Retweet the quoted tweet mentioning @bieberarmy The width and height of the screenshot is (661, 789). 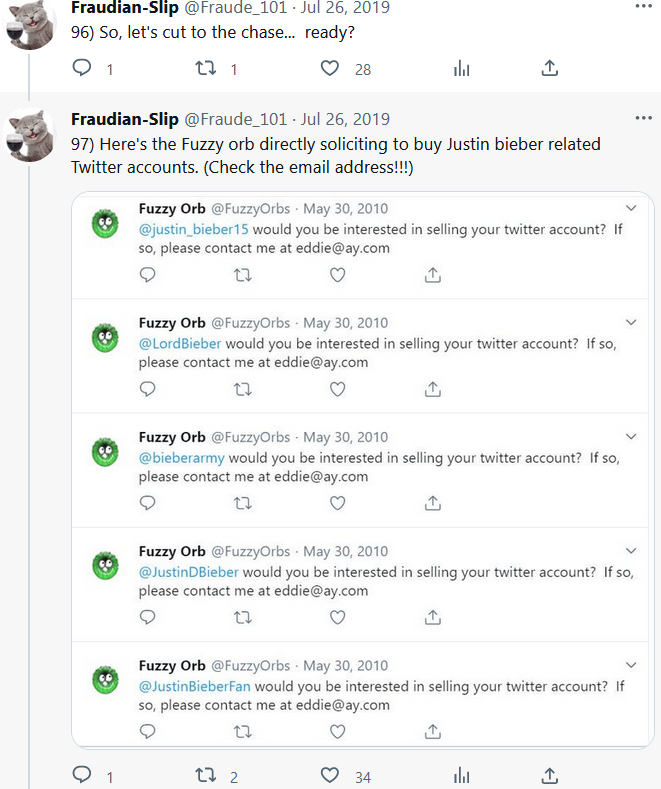242,503
